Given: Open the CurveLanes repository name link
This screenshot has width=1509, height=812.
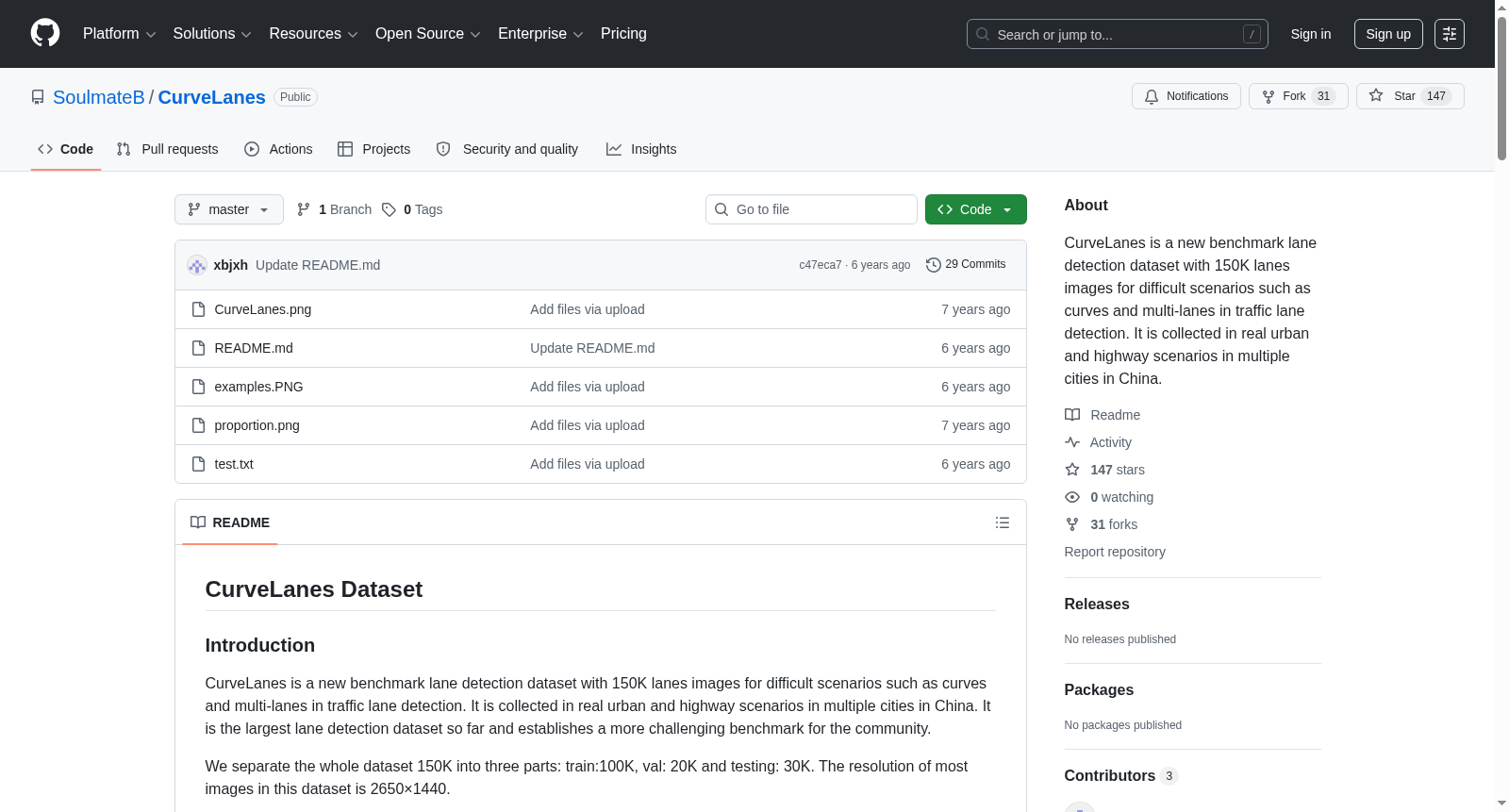Looking at the screenshot, I should pyautogui.click(x=212, y=97).
